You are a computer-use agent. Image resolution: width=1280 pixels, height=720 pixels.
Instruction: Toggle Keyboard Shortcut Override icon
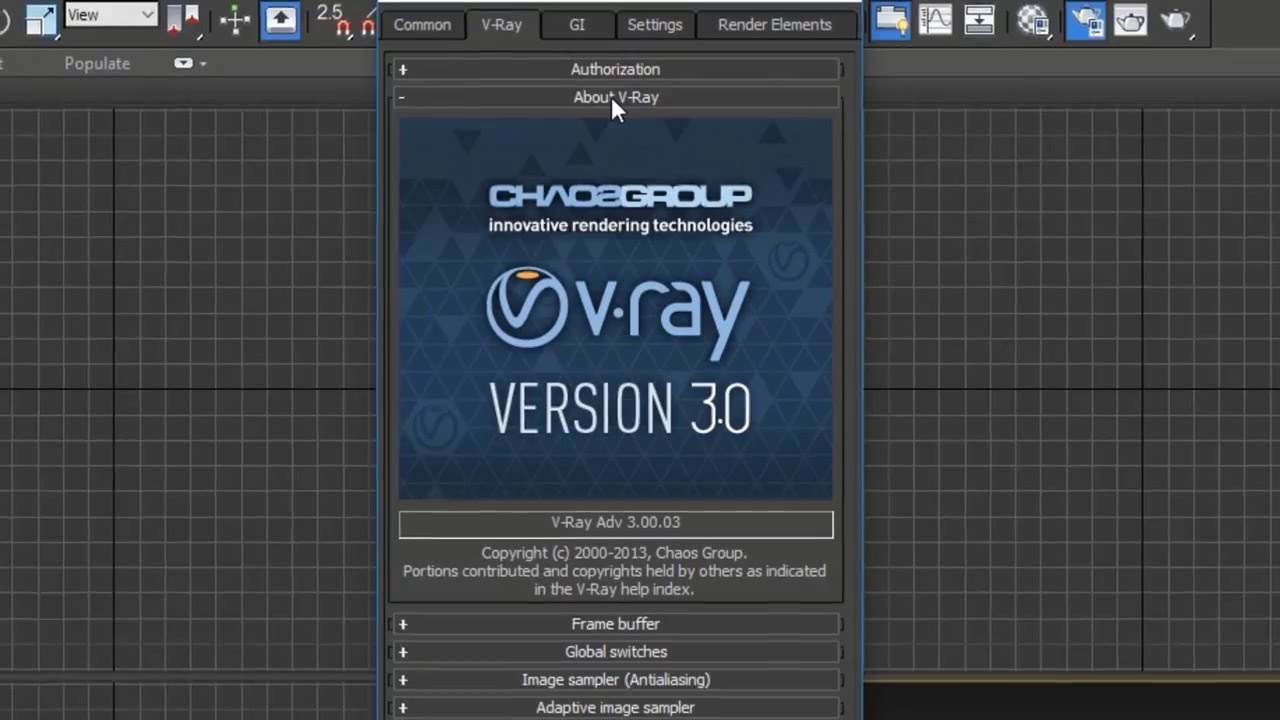(280, 21)
